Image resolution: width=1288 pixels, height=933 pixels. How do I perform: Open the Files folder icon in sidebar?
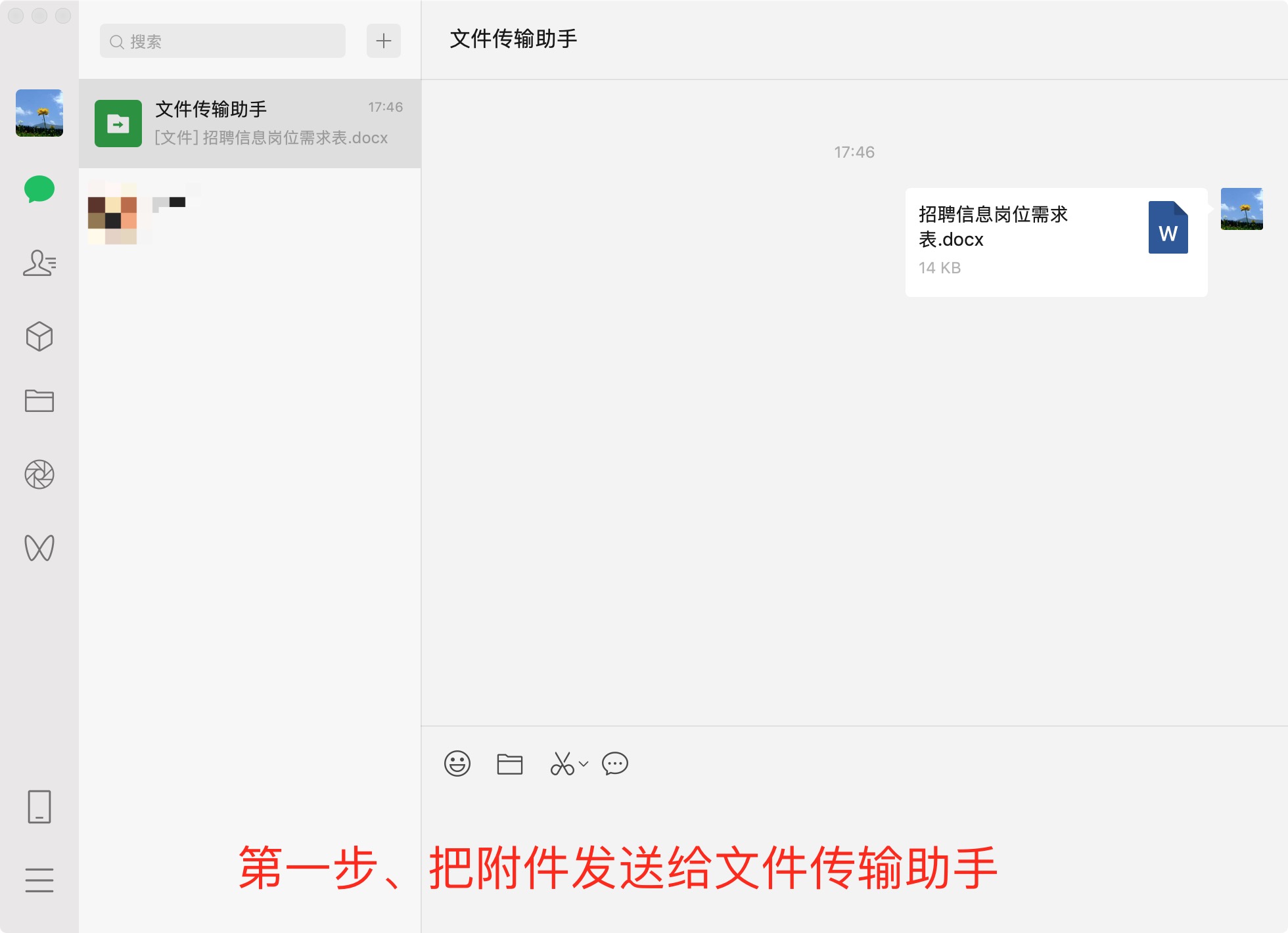(x=39, y=400)
